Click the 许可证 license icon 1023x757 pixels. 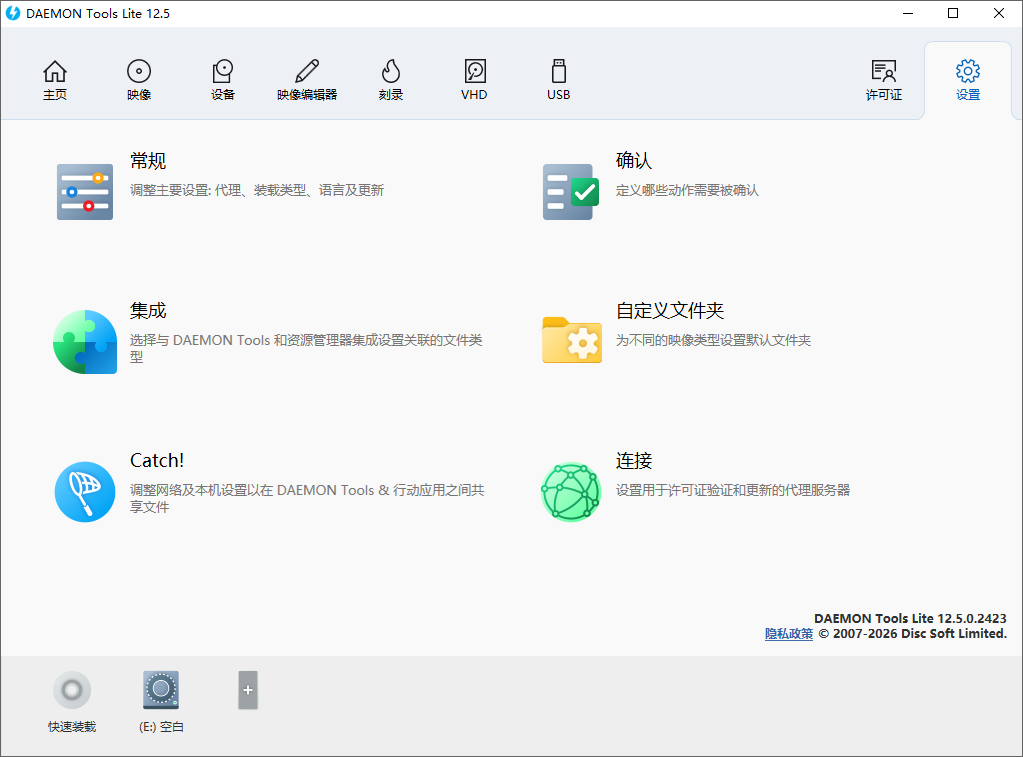tap(883, 78)
